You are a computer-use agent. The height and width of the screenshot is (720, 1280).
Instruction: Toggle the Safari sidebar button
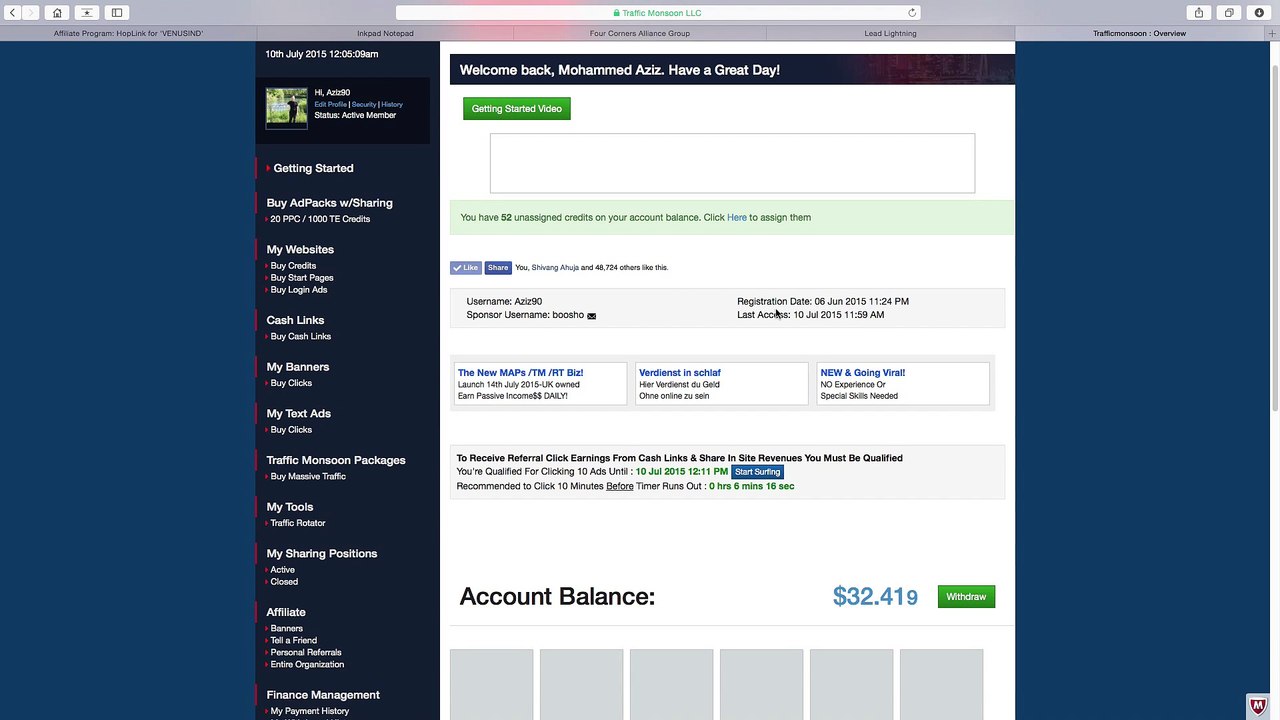point(117,13)
